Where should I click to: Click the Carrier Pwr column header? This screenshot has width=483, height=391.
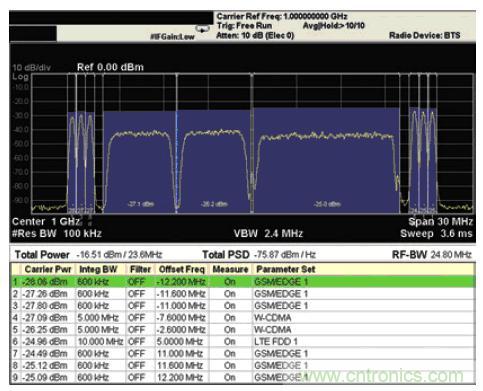(x=48, y=269)
